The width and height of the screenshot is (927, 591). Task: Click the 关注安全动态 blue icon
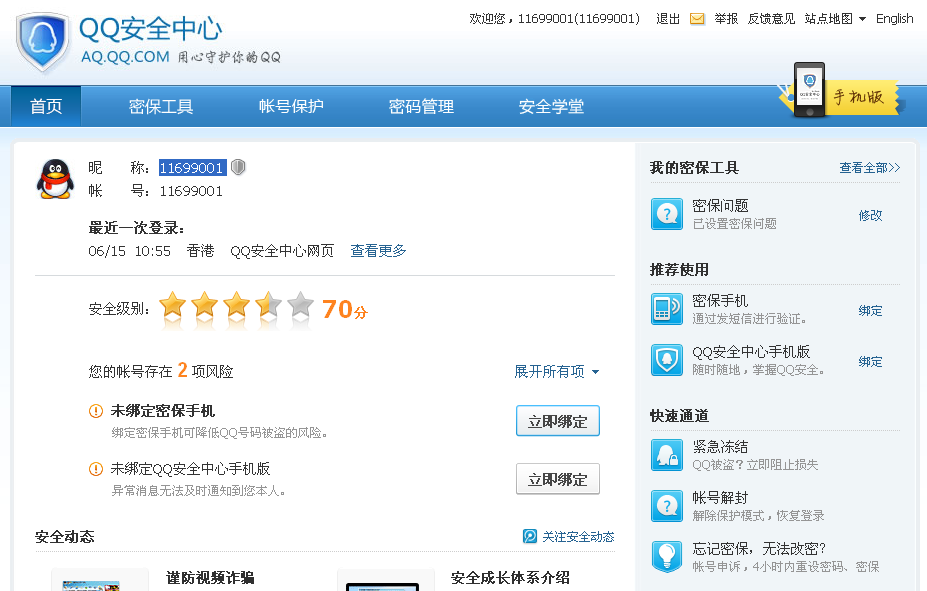coord(530,536)
